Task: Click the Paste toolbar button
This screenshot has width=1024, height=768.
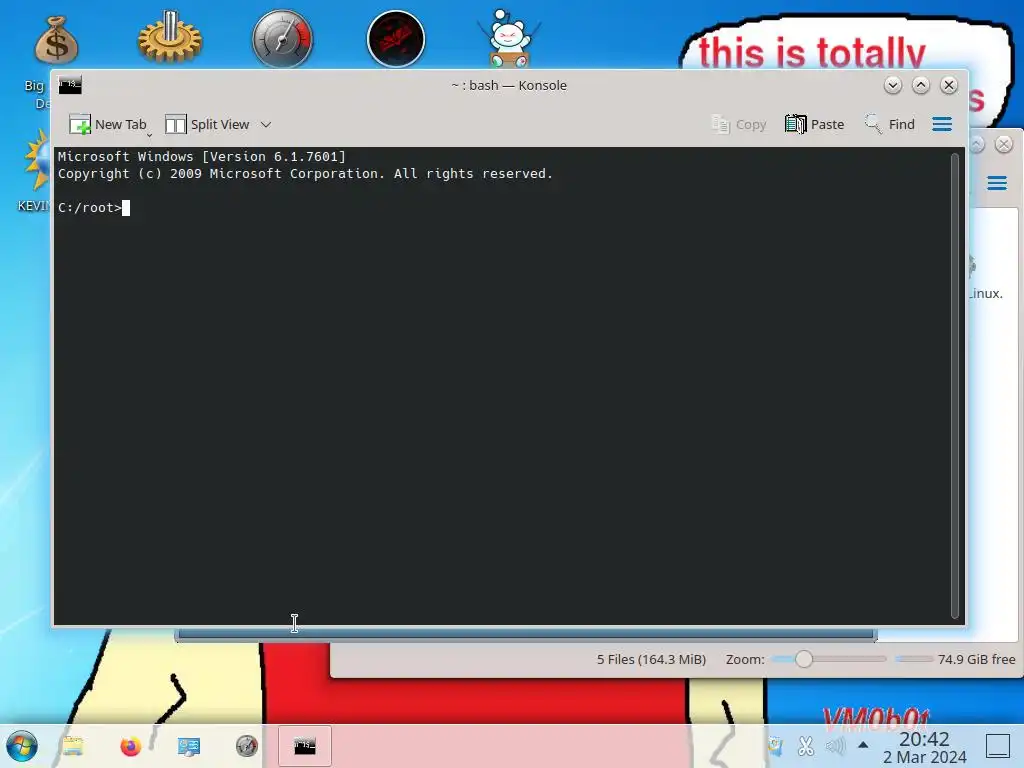Action: click(x=814, y=124)
